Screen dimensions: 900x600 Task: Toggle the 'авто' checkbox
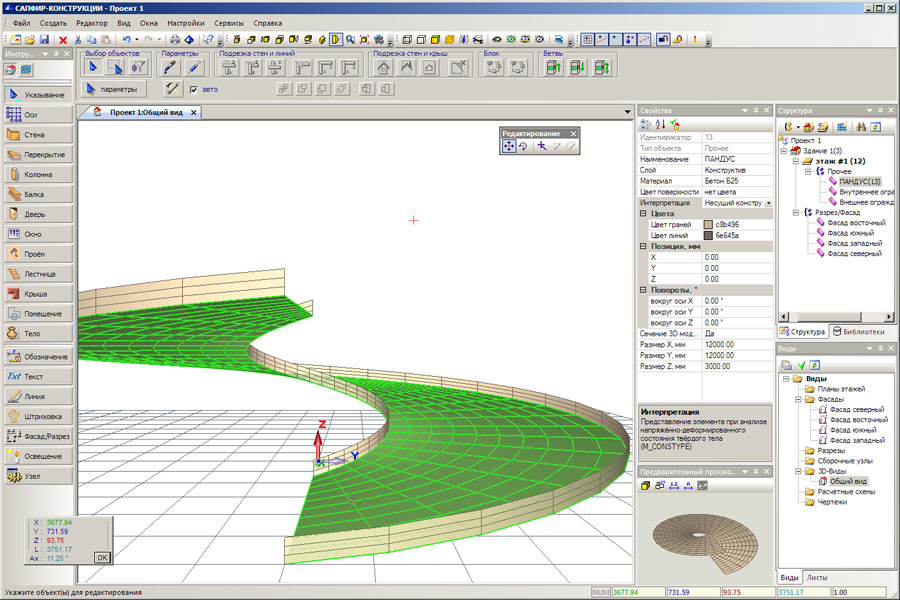click(x=194, y=89)
